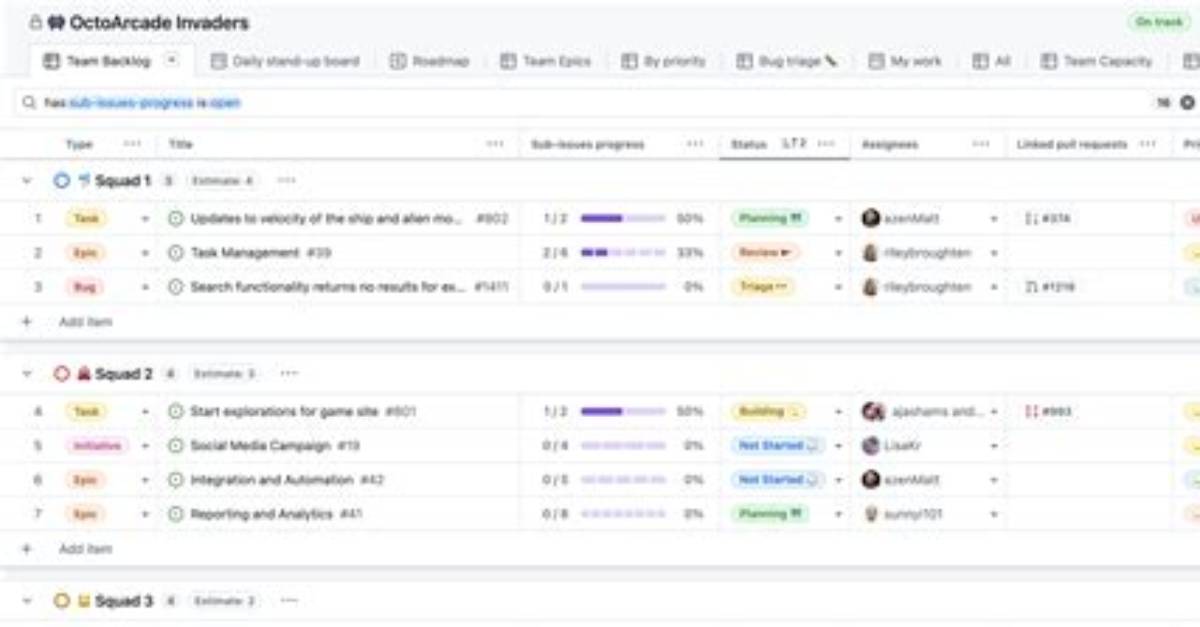This screenshot has height=627, width=1200.
Task: Open linked pull request #1216
Action: [x=1051, y=287]
